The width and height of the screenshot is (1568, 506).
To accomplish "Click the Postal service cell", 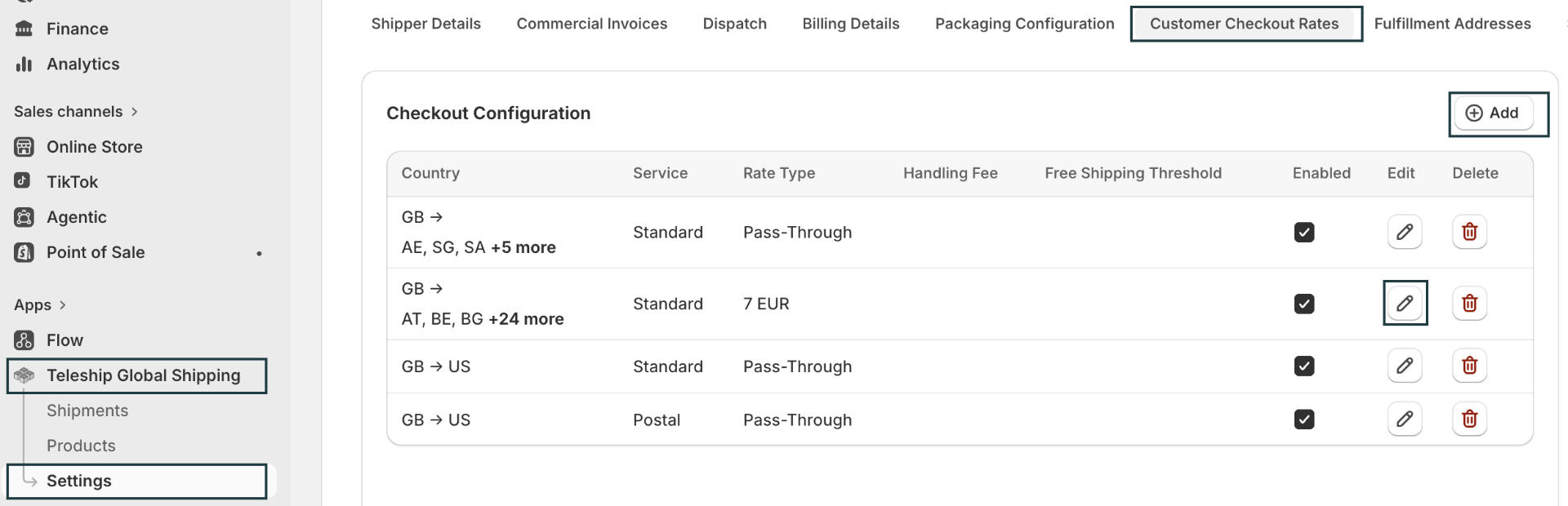I will 657,419.
